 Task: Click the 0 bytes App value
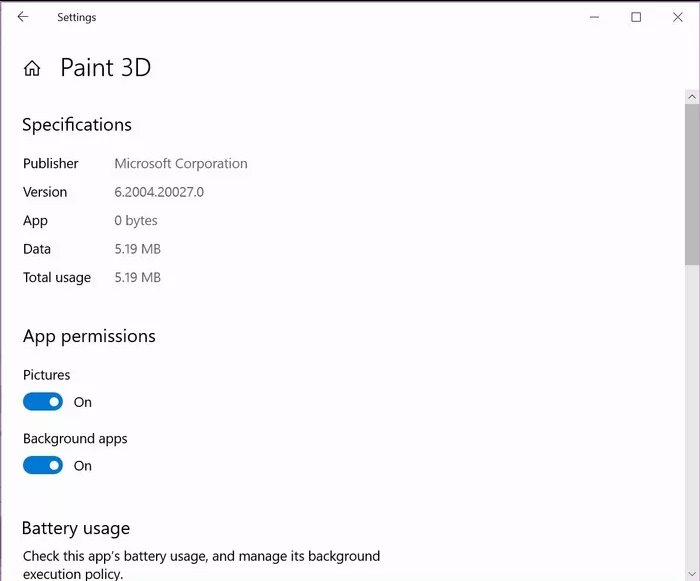coord(136,221)
